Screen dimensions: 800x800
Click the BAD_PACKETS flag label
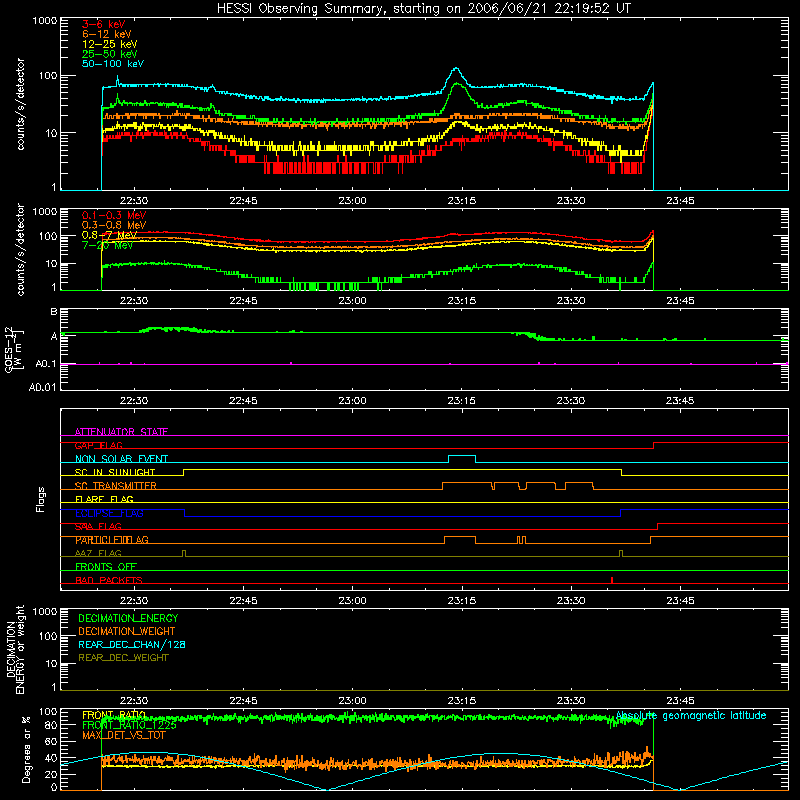point(109,580)
